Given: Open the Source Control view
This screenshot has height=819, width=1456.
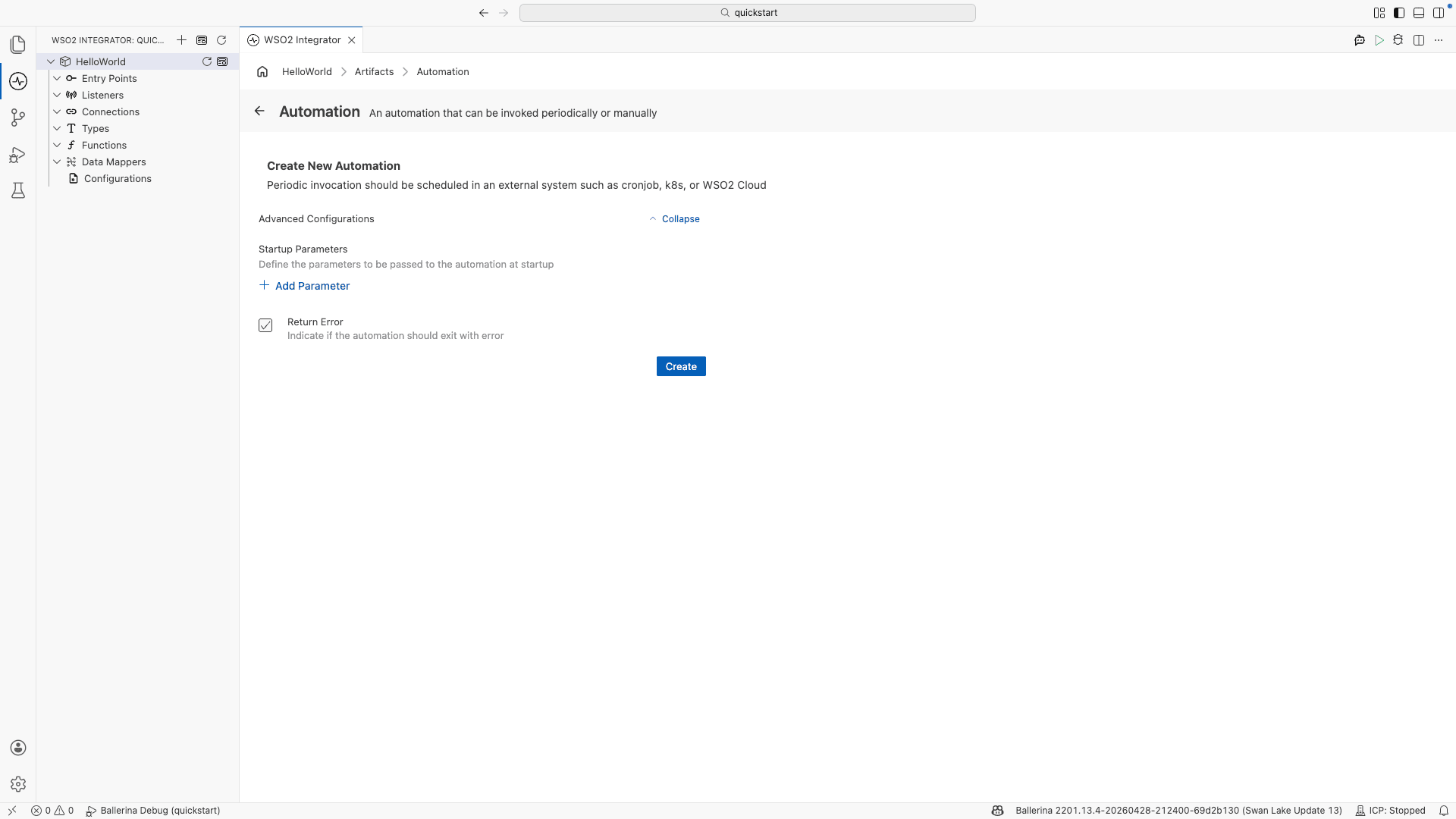Looking at the screenshot, I should tap(18, 118).
